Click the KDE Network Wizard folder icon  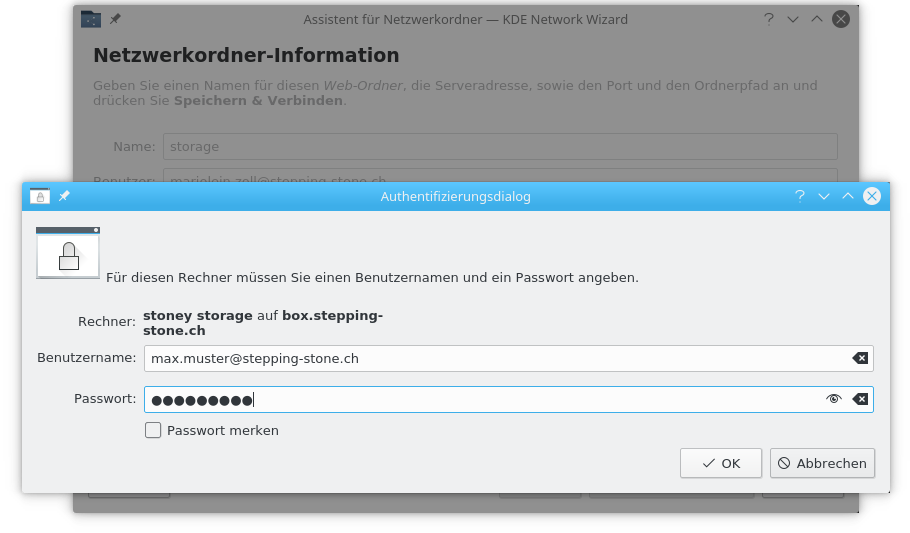[91, 19]
